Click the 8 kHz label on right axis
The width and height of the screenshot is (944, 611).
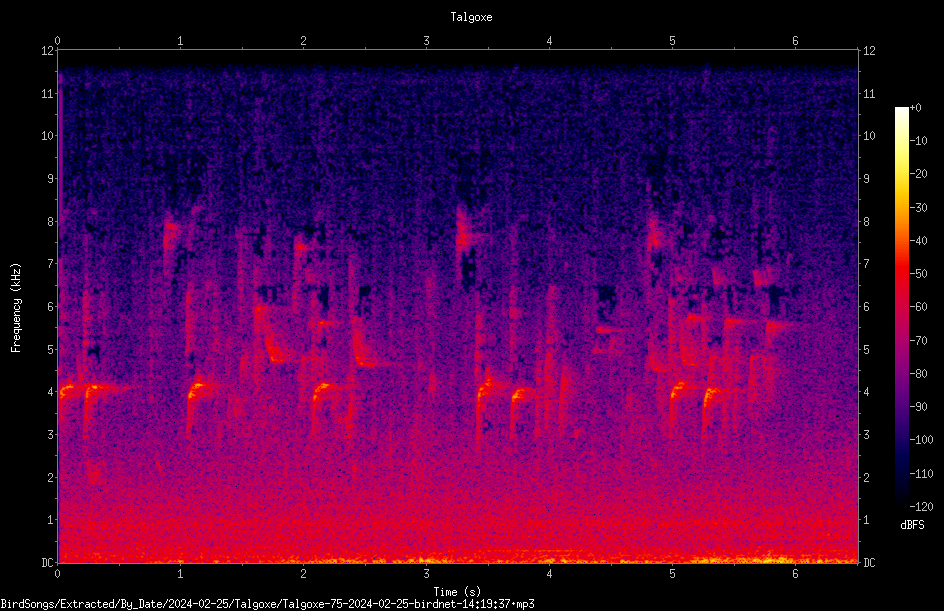pos(866,222)
